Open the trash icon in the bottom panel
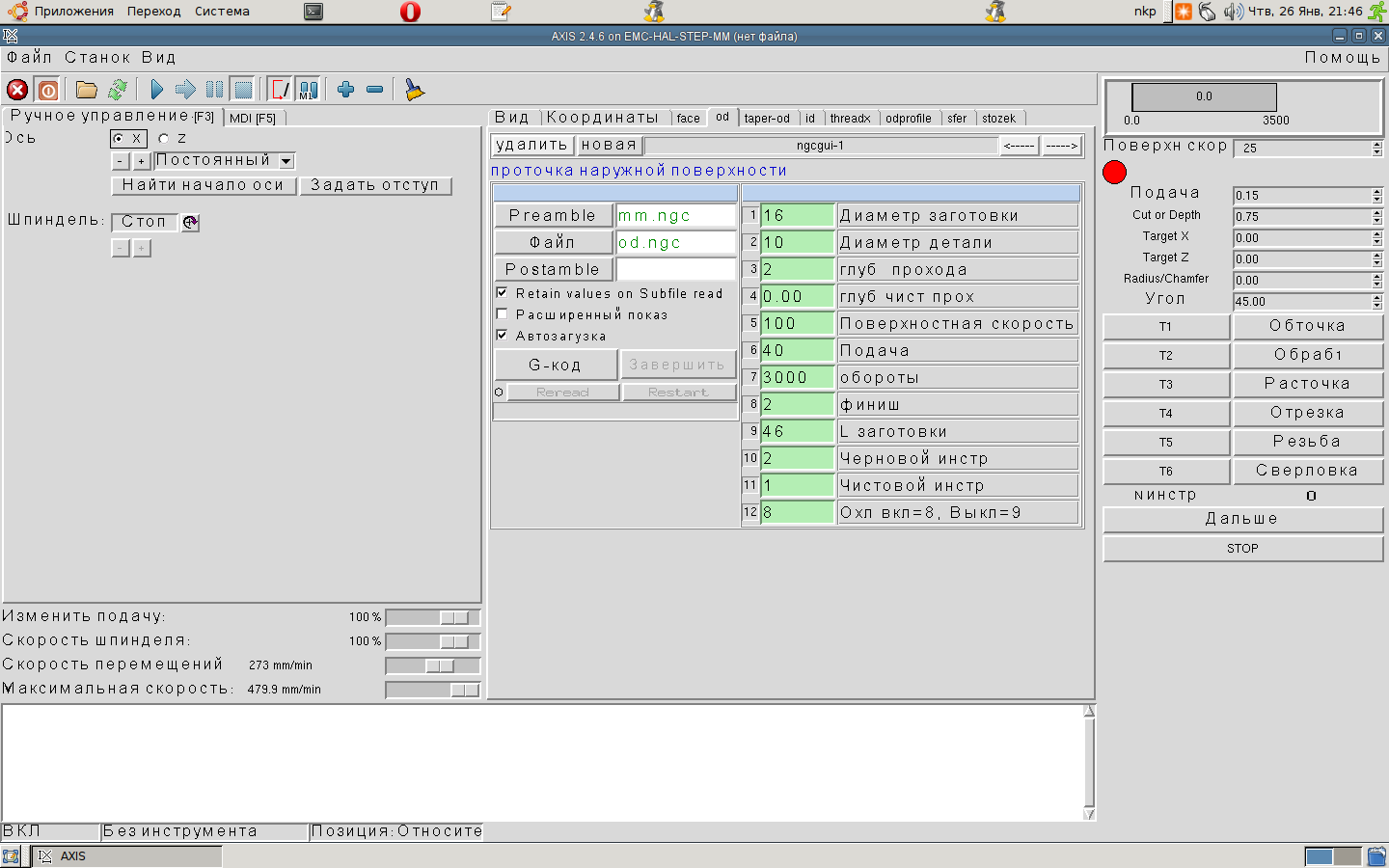This screenshot has width=1389, height=868. pos(1376,856)
